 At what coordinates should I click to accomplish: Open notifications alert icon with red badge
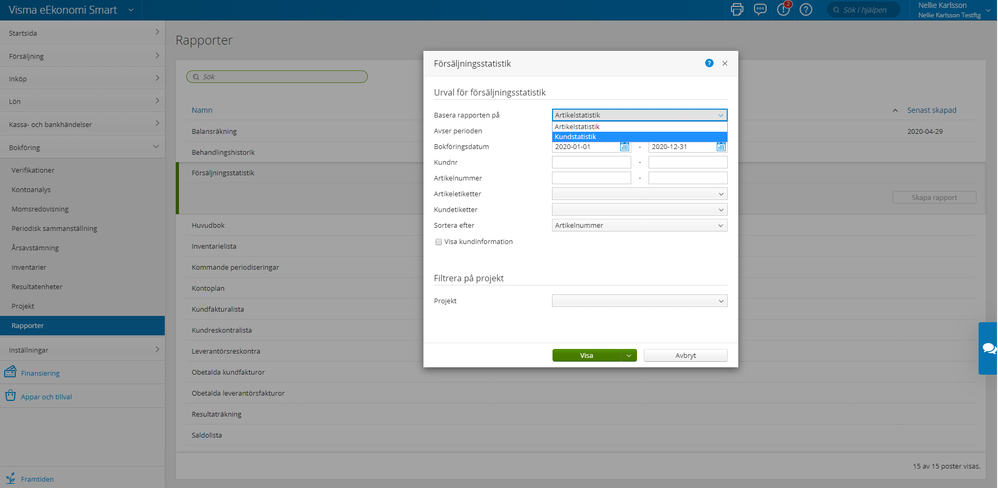[784, 10]
